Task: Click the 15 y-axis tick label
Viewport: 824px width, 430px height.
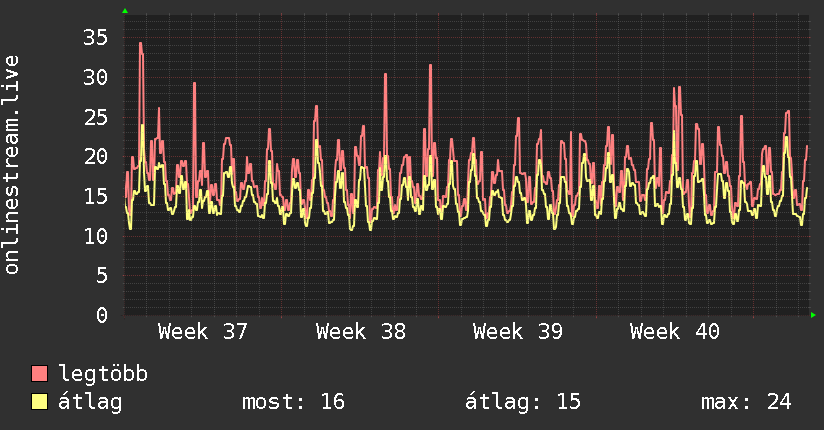Action: pyautogui.click(x=95, y=197)
